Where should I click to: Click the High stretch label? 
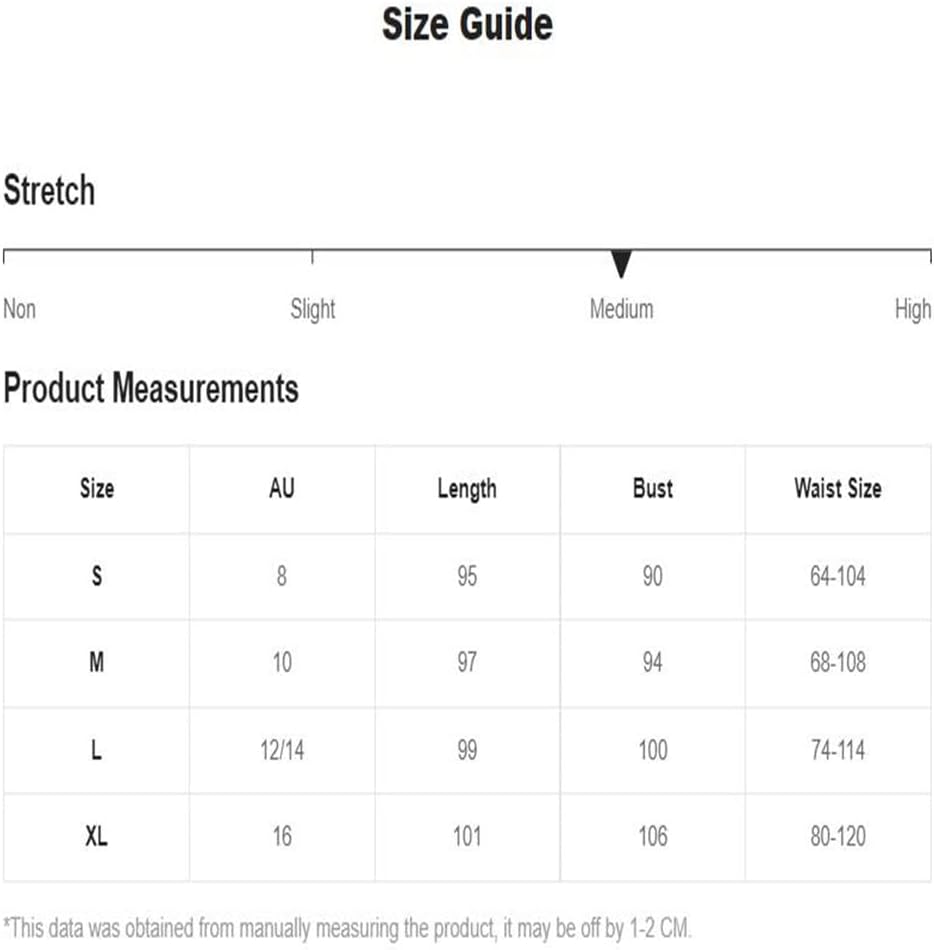pyautogui.click(x=913, y=310)
